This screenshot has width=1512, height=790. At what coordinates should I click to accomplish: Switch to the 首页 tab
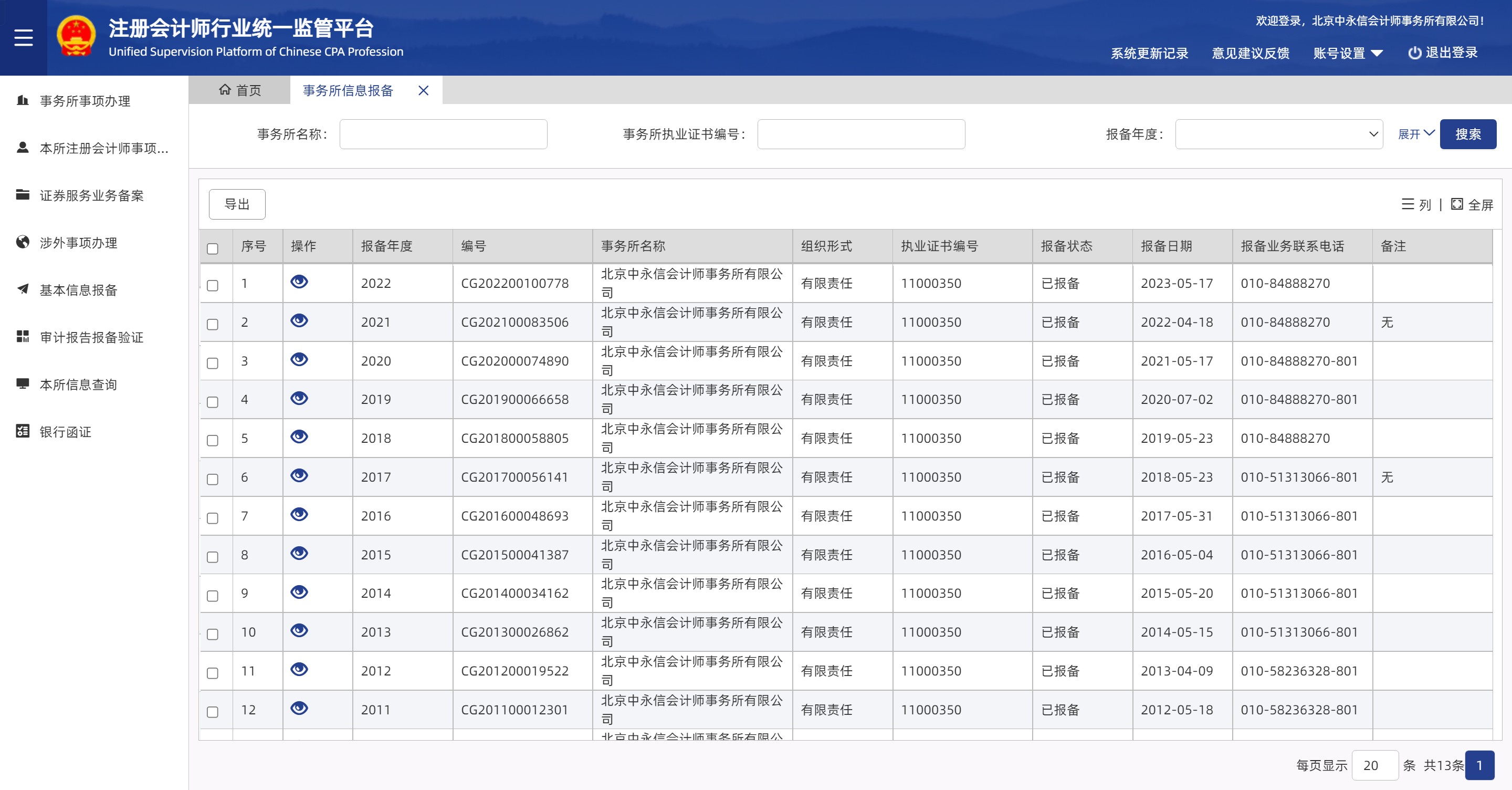tap(240, 90)
